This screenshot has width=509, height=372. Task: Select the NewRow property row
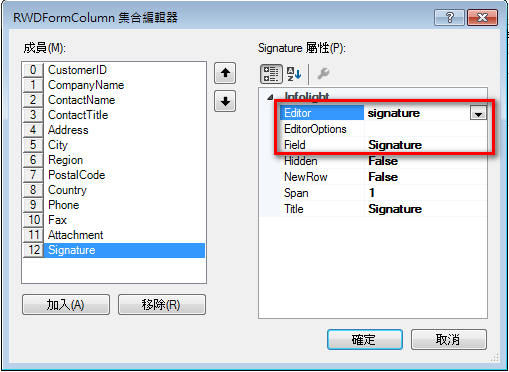click(383, 177)
